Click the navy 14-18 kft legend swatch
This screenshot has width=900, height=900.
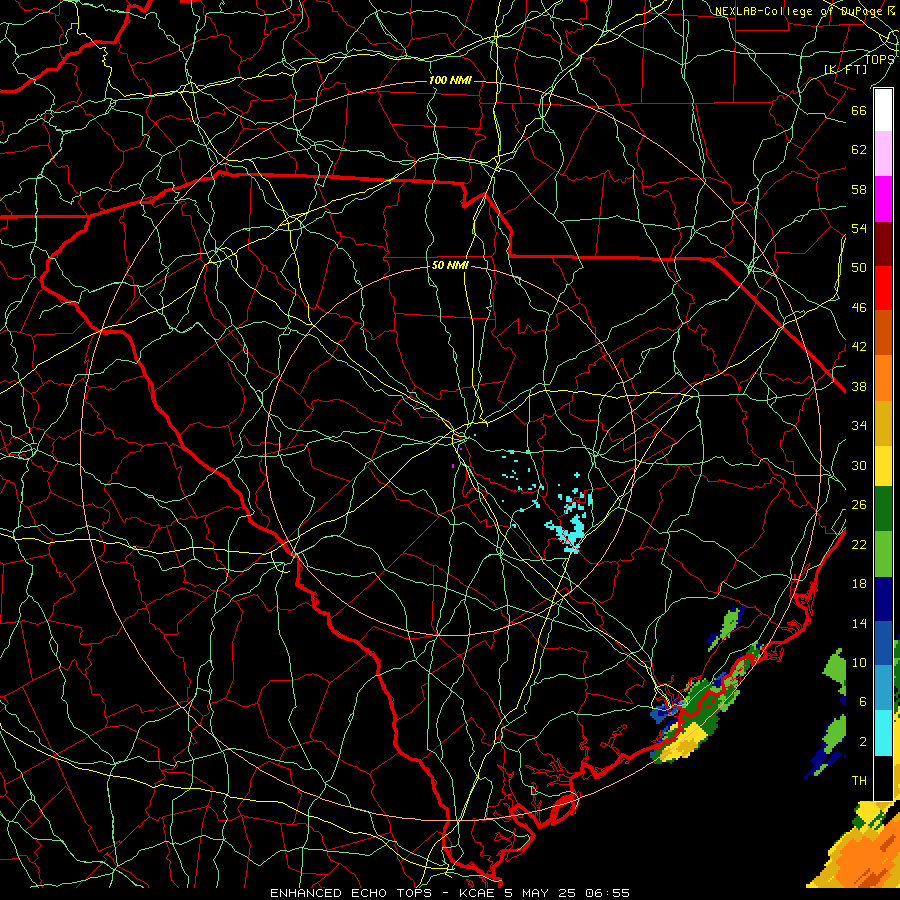[883, 599]
